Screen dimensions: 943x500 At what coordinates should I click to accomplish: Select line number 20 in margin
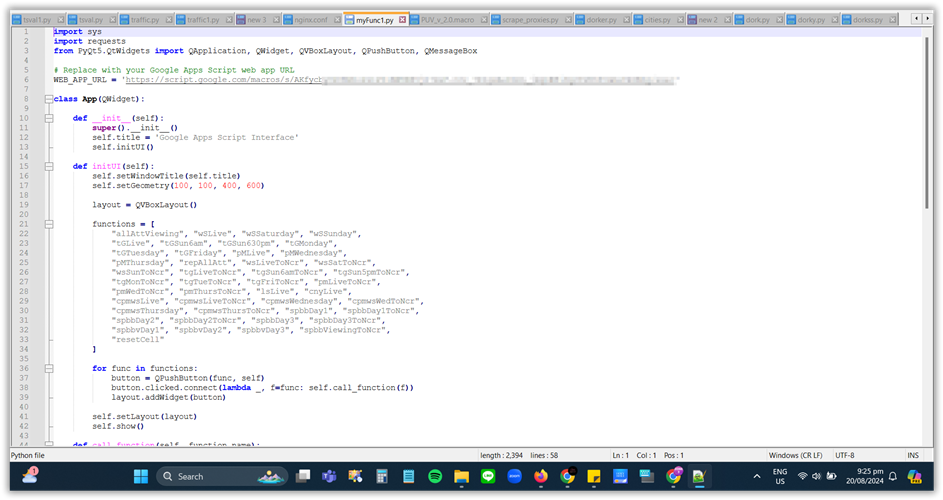[x=24, y=214]
